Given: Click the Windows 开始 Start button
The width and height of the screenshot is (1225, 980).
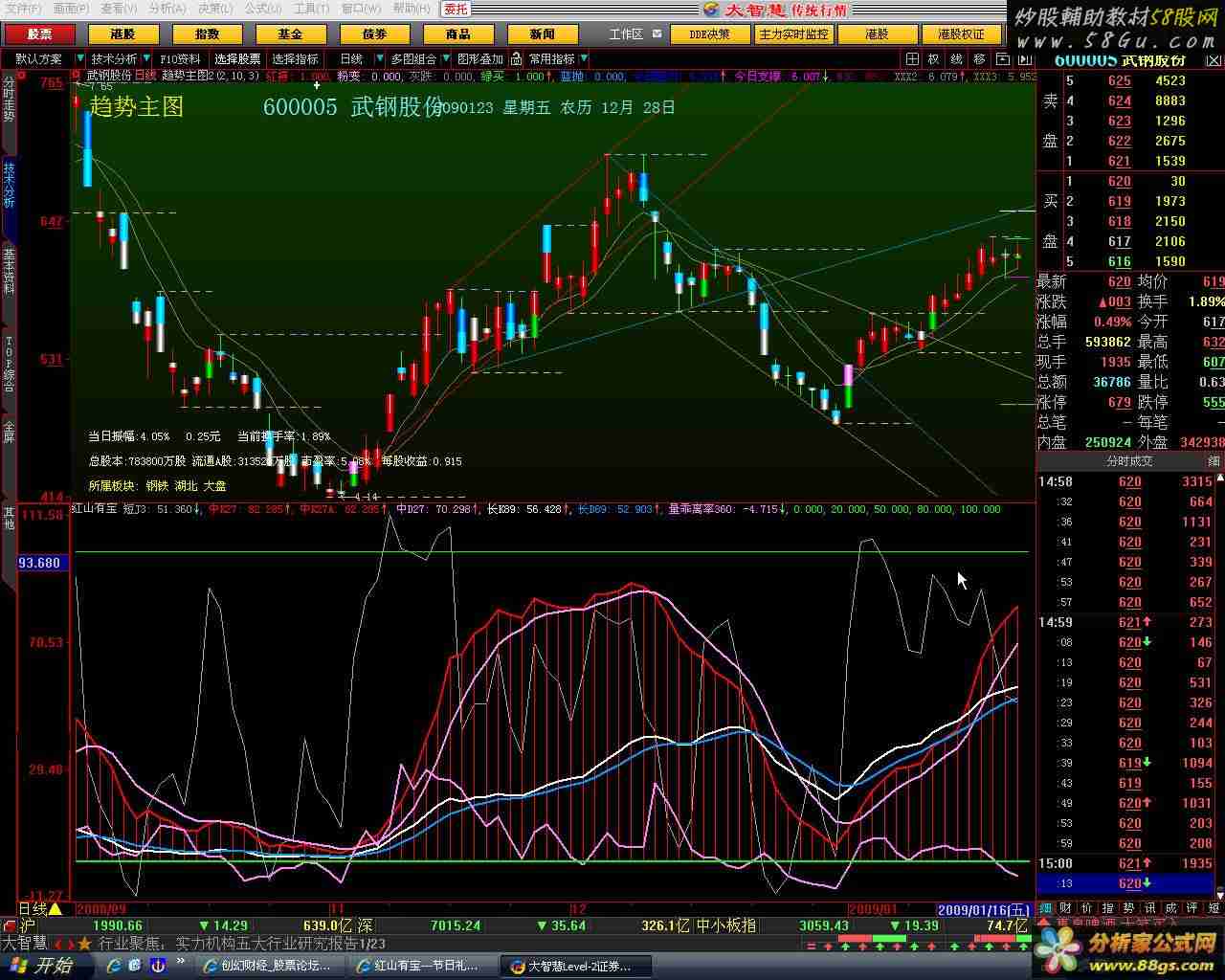Looking at the screenshot, I should [x=42, y=966].
